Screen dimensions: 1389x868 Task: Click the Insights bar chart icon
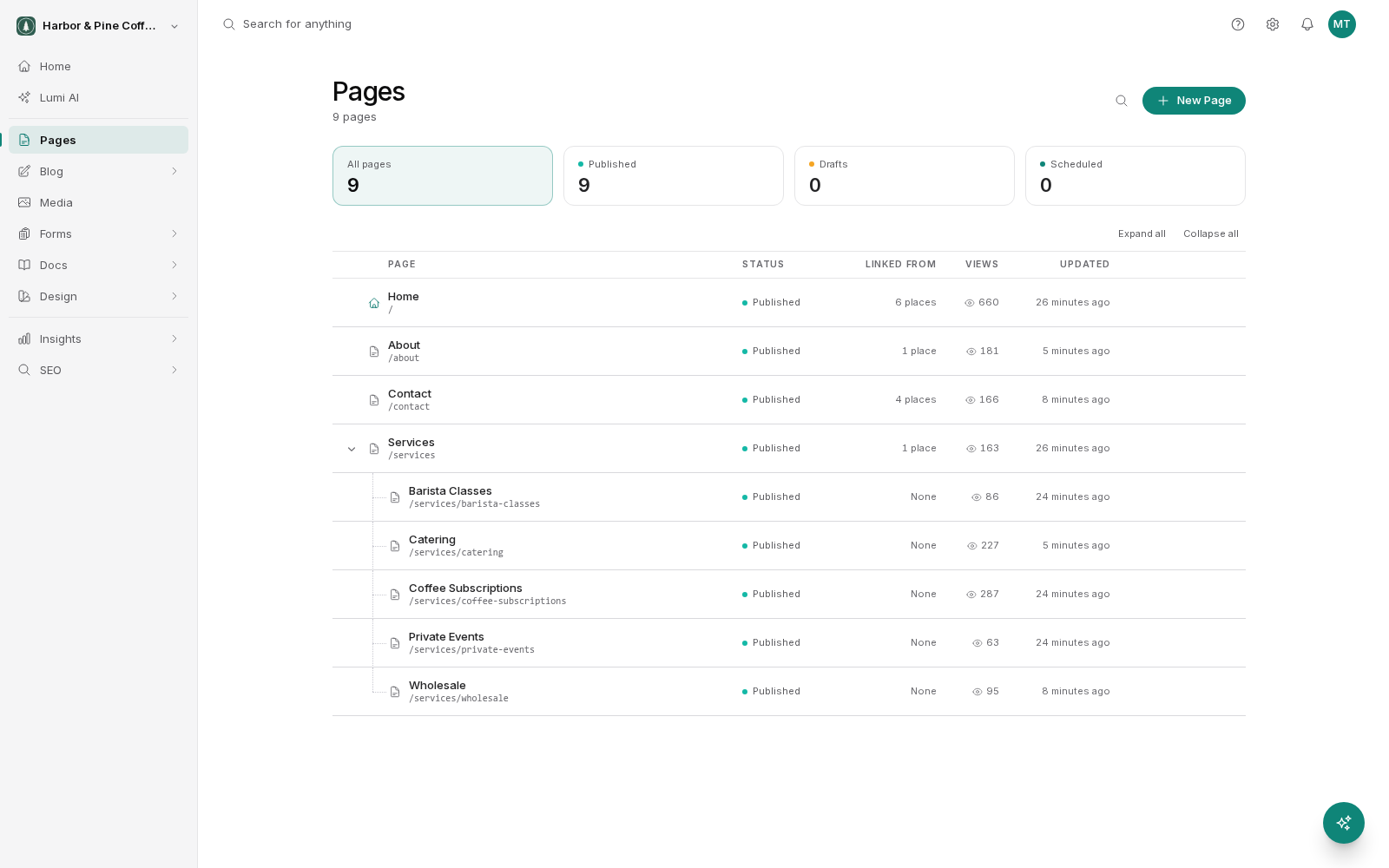(24, 339)
